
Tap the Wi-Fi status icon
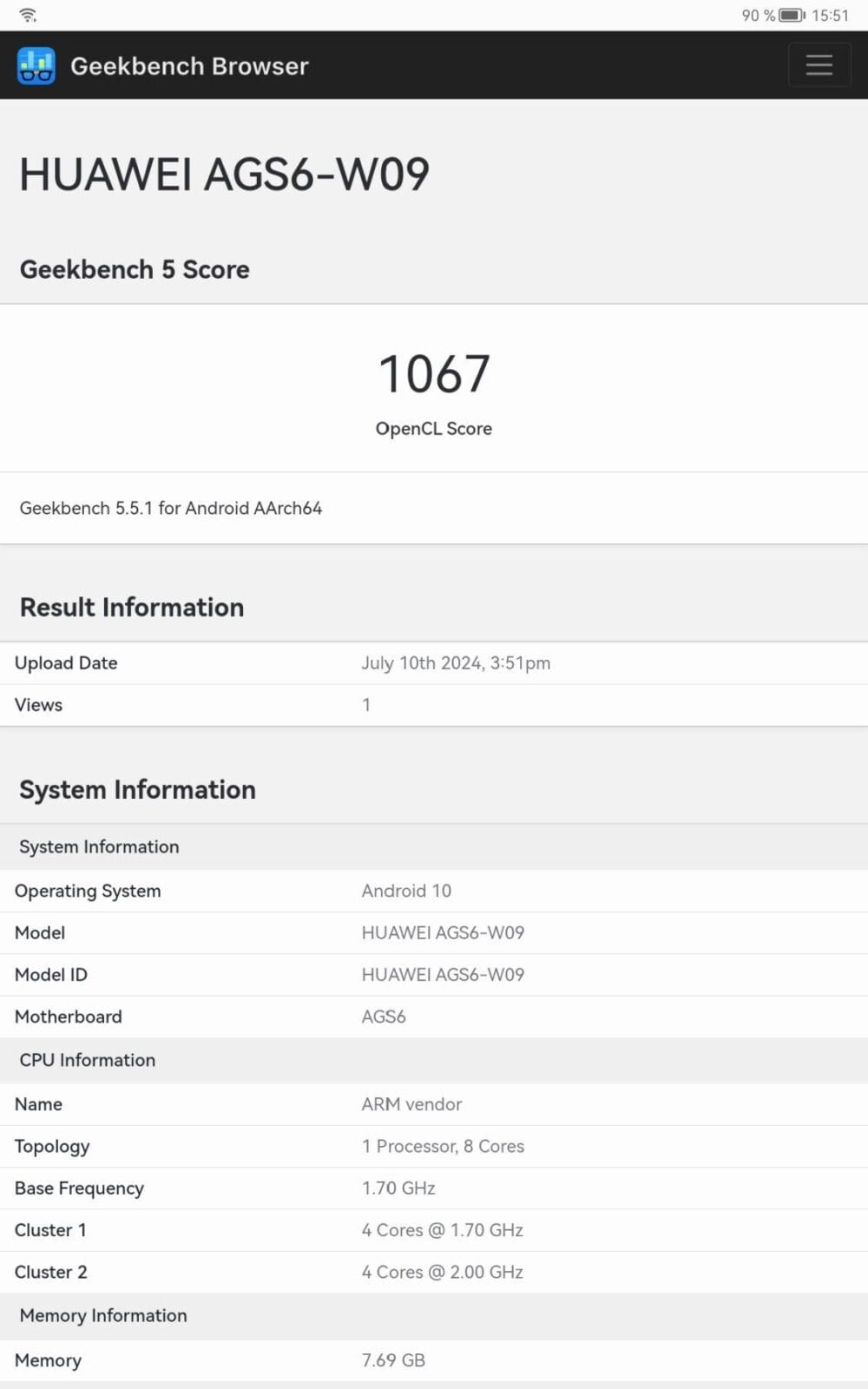click(28, 15)
